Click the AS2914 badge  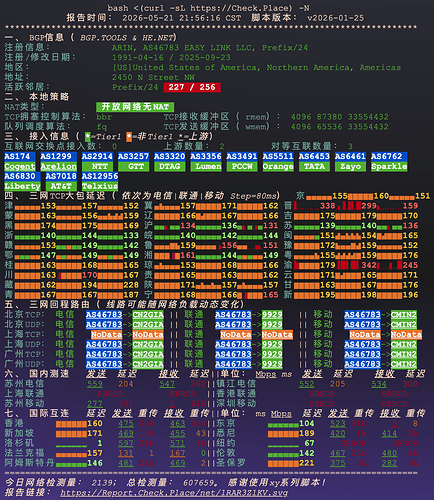[x=97, y=156]
